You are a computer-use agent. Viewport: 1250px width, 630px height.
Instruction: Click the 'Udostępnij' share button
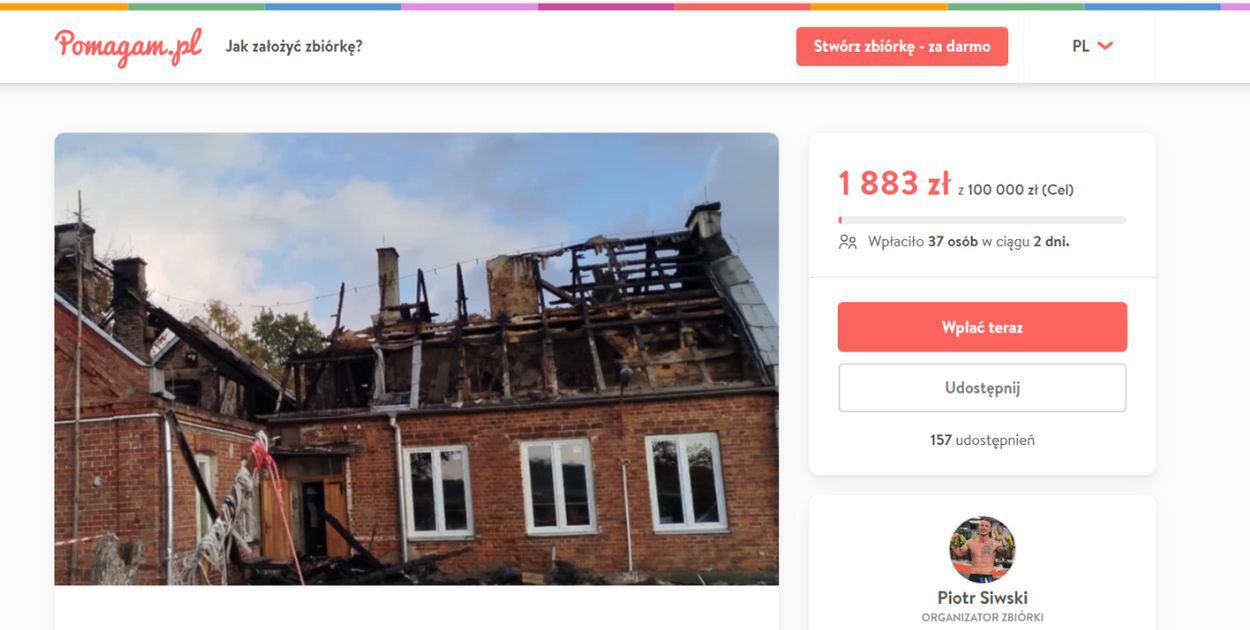tap(982, 388)
